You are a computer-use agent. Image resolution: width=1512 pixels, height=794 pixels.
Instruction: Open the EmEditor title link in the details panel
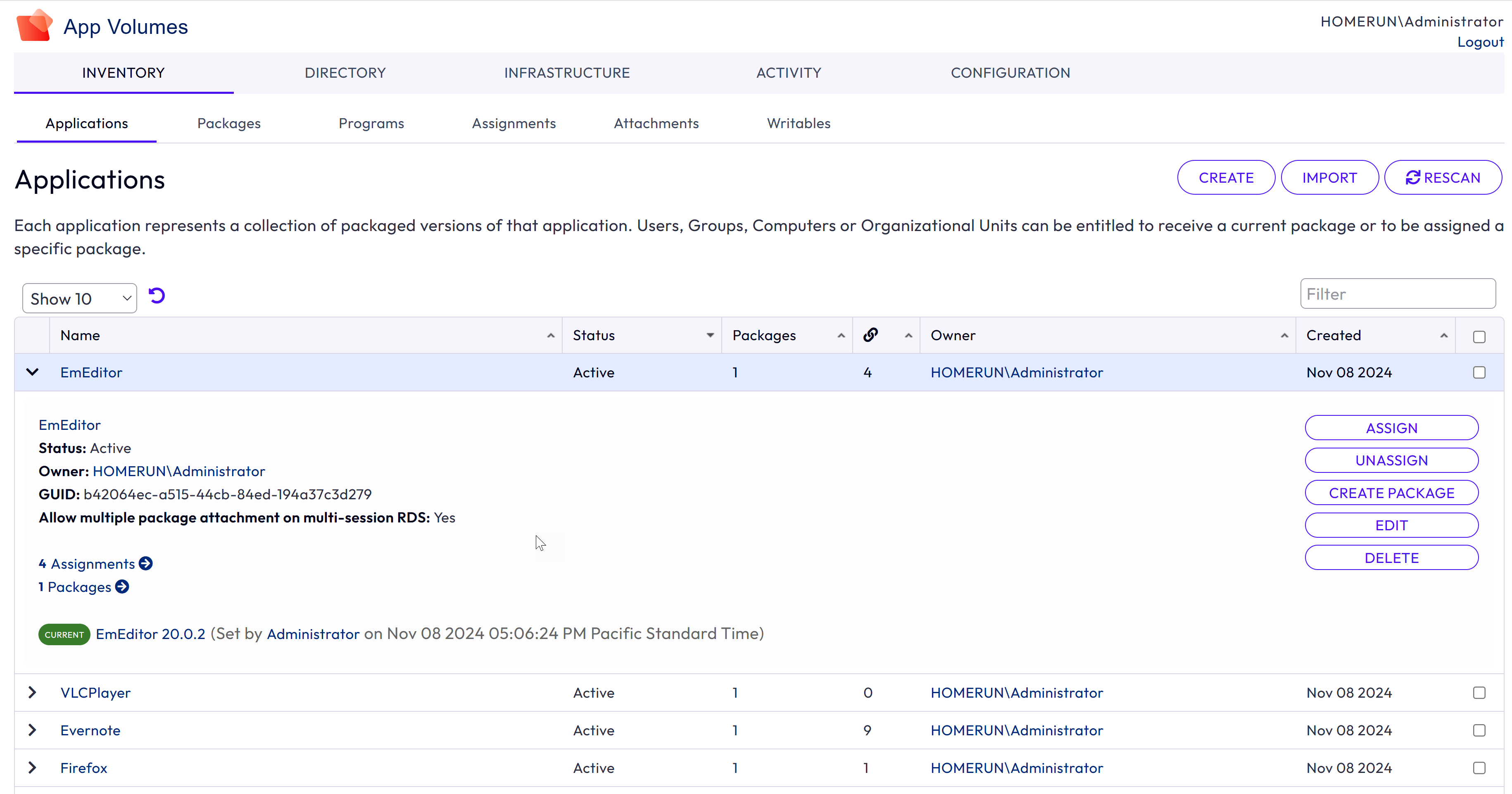pyautogui.click(x=70, y=424)
